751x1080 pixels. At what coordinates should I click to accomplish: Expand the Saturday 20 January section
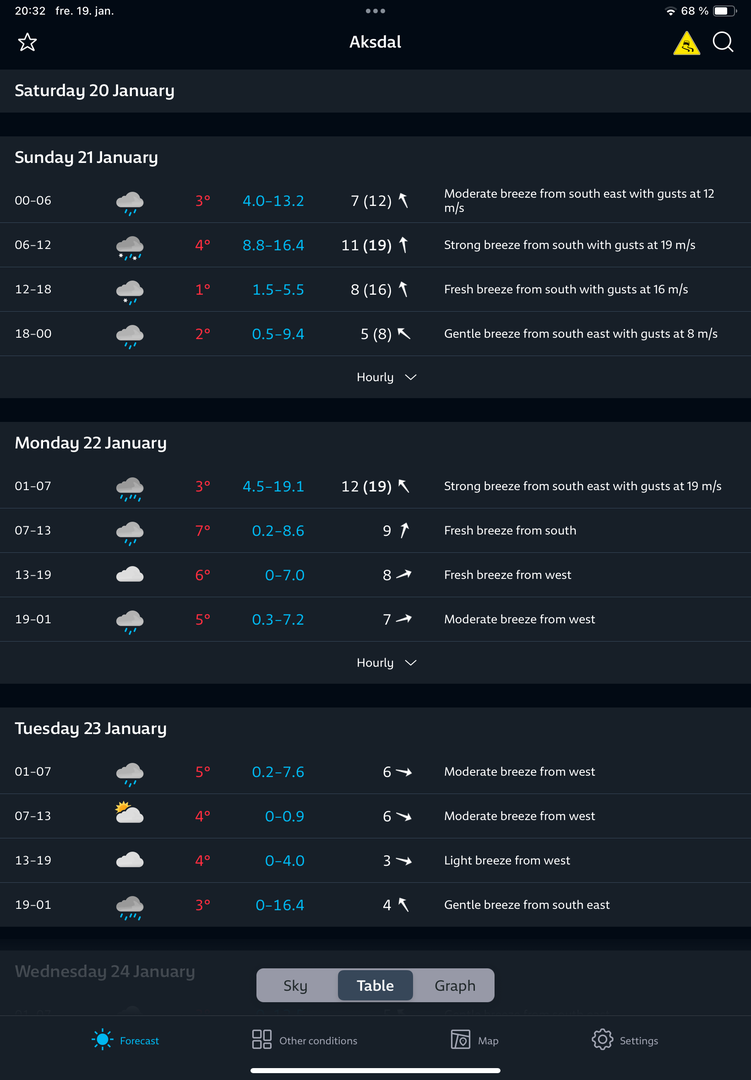pos(94,91)
